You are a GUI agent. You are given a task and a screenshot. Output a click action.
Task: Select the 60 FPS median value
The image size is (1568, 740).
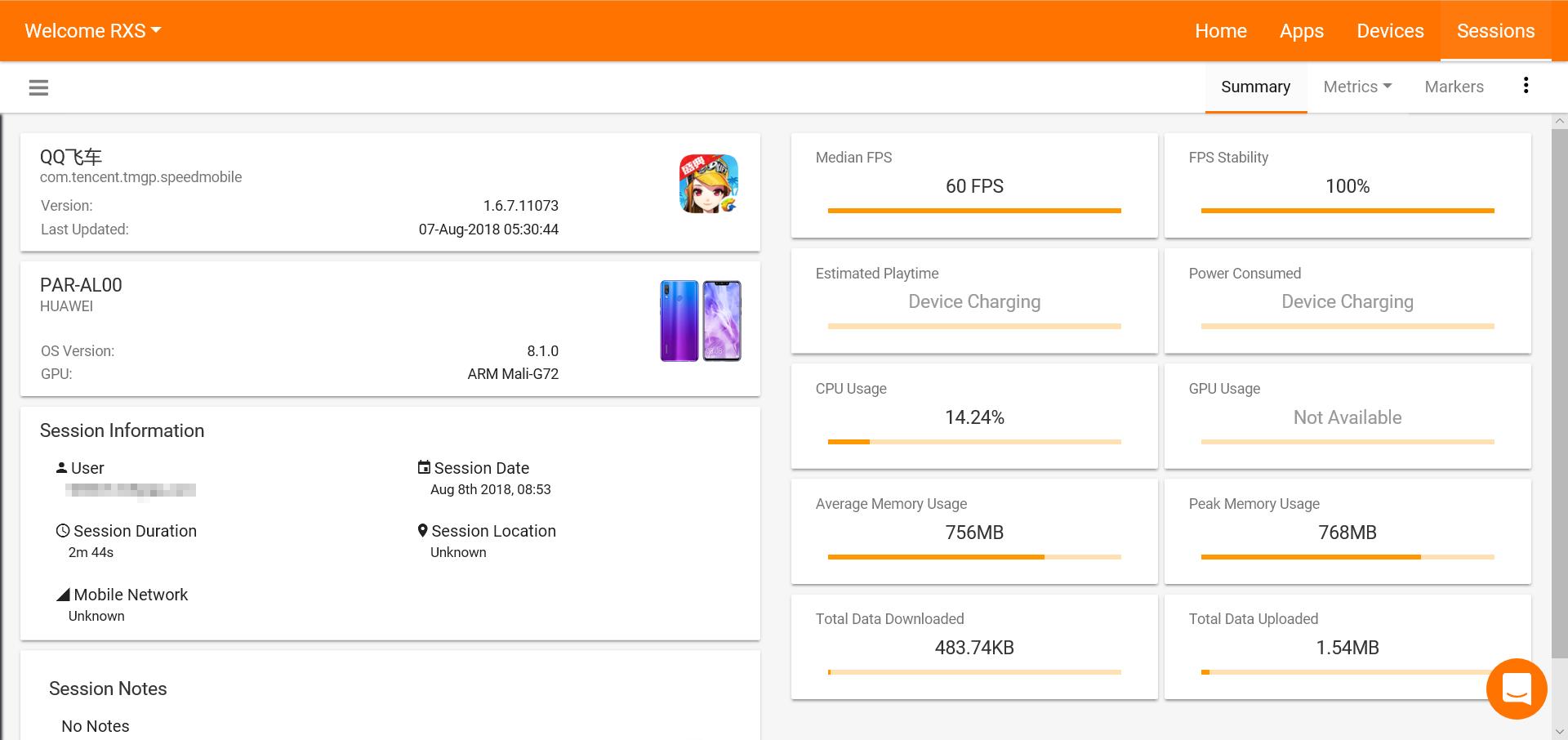(x=974, y=186)
